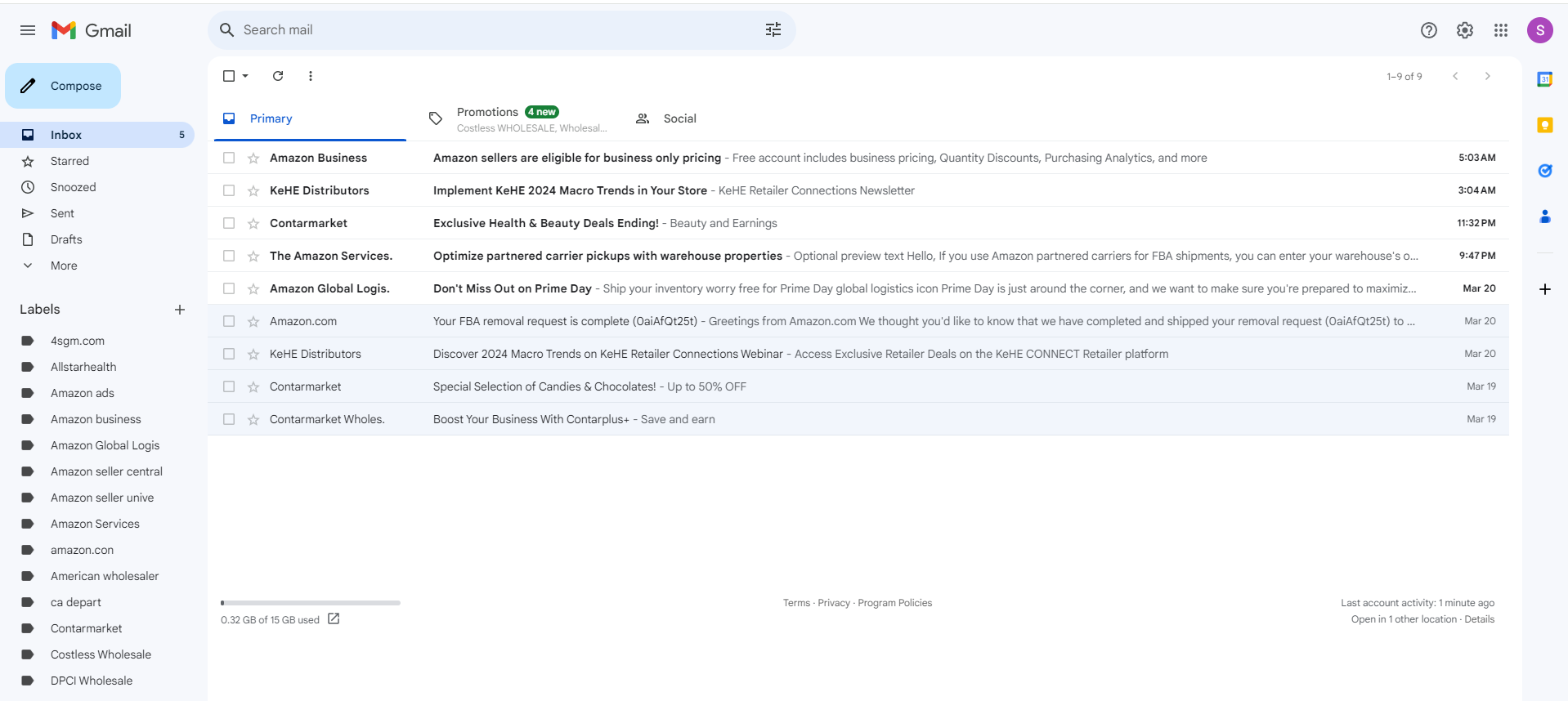This screenshot has width=1568, height=701.
Task: Open Google Contacts side panel
Action: point(1545,217)
